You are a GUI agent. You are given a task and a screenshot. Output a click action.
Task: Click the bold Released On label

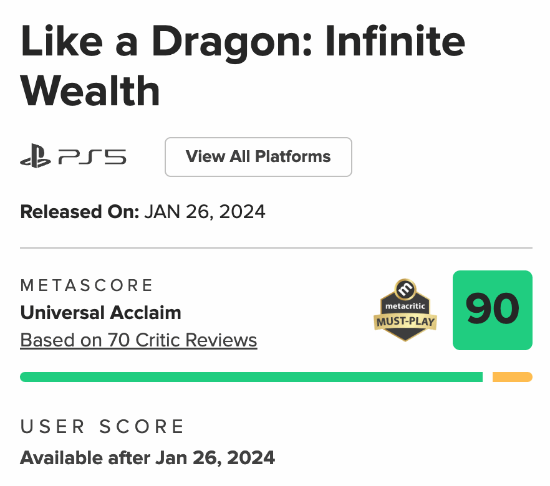point(80,212)
